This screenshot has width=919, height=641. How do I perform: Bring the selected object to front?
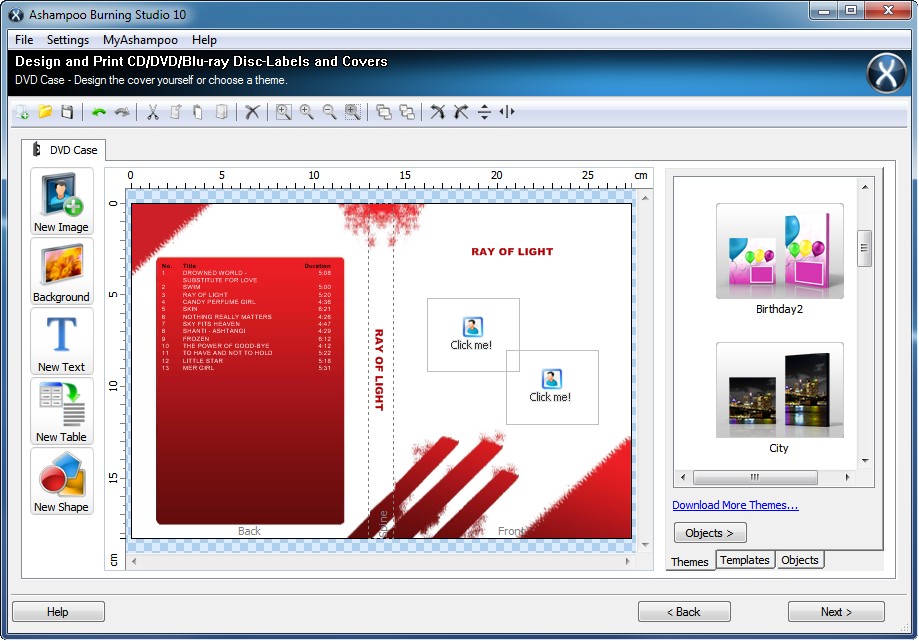pos(384,112)
